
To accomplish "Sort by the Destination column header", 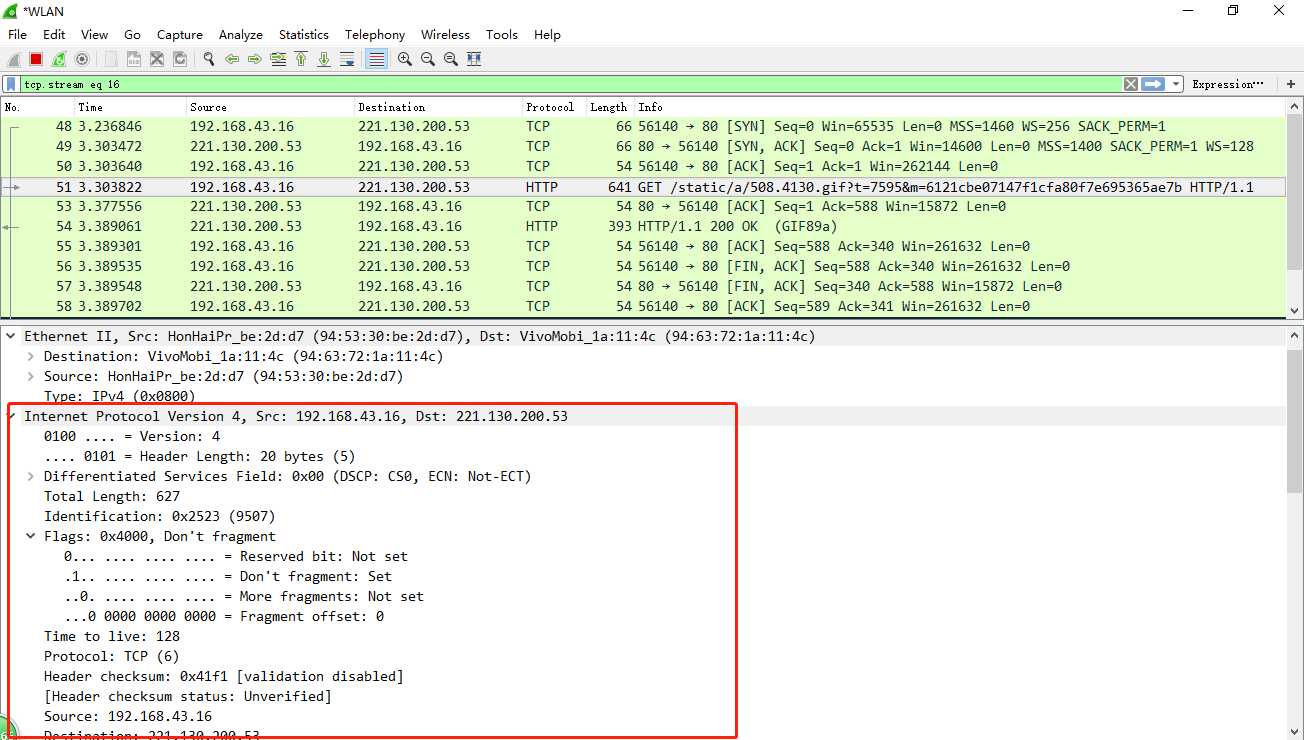I will (439, 107).
